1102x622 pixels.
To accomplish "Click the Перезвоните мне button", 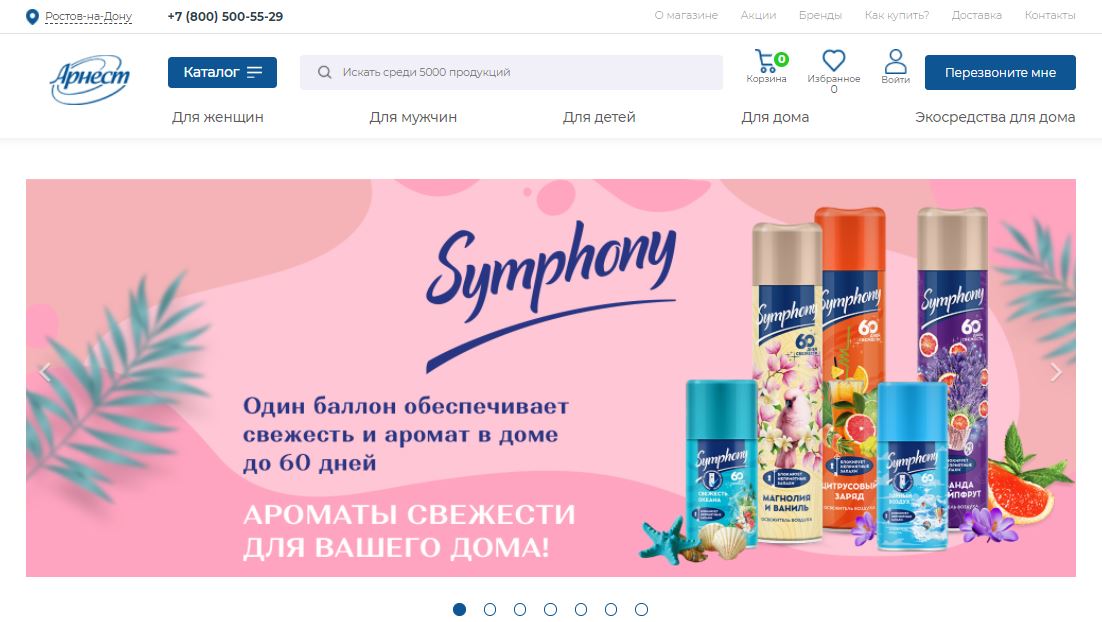I will (x=1000, y=72).
